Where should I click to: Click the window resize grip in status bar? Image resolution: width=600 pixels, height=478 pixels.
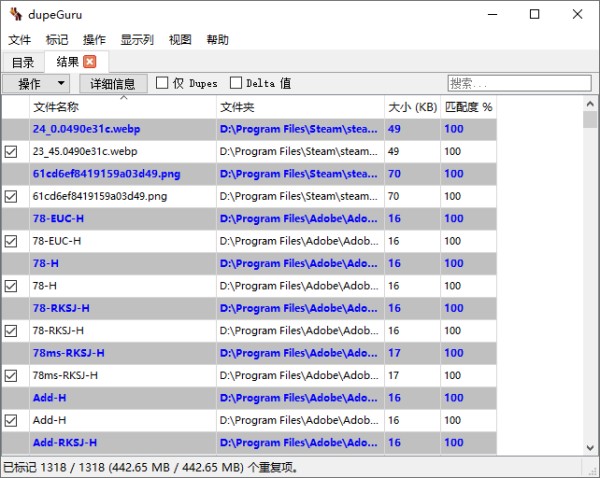point(593,471)
